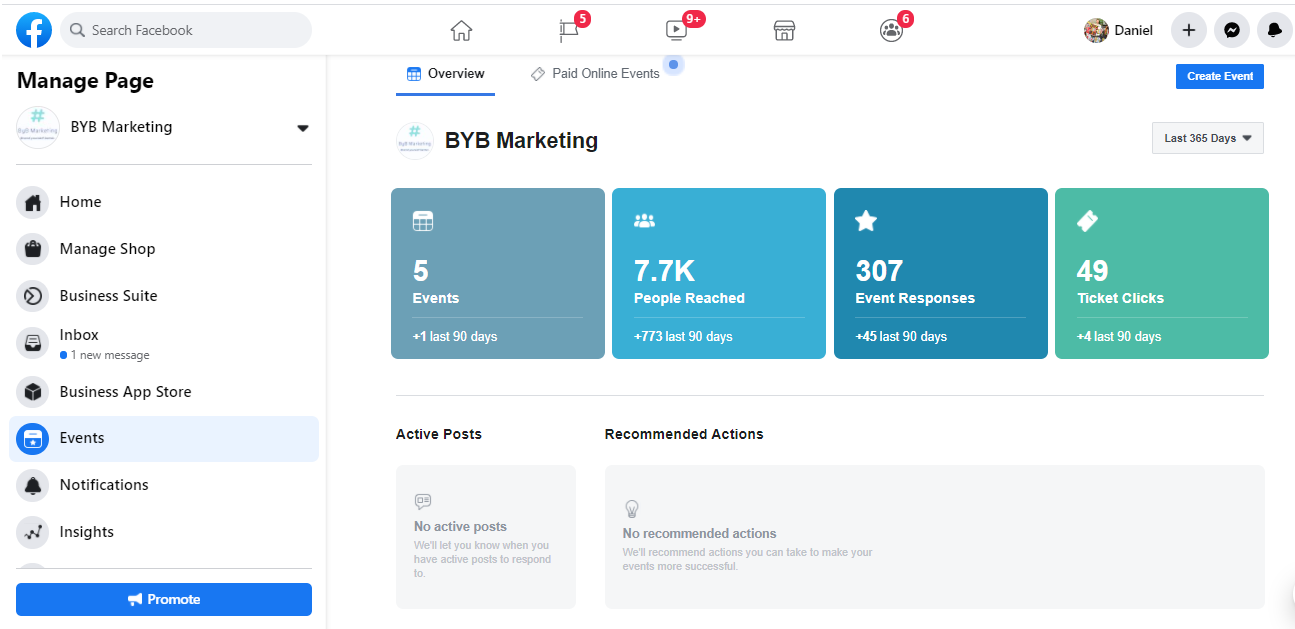
Task: Click the Search Facebook field
Action: [x=186, y=30]
